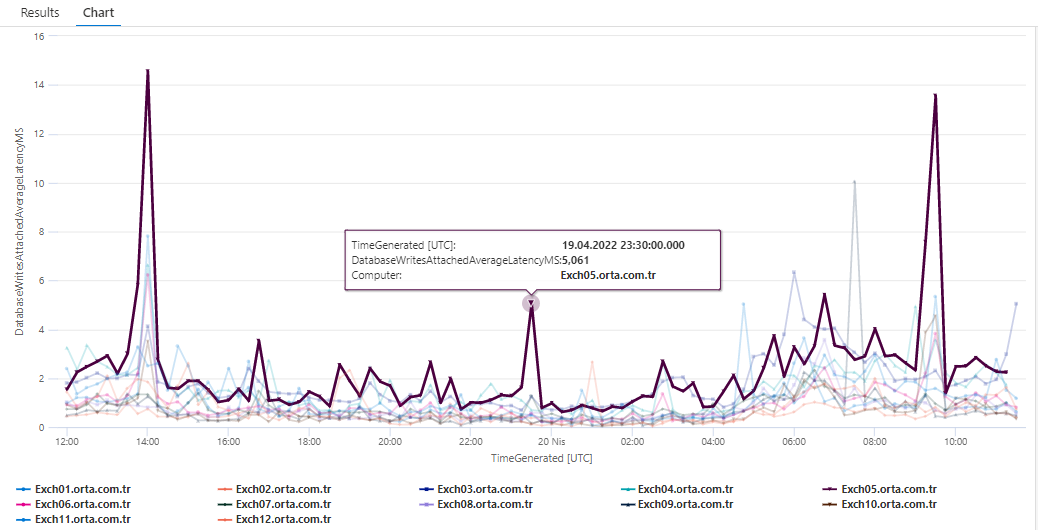
Task: Click the tooltip computer value Exch05.orta.com.tr
Action: tap(608, 275)
